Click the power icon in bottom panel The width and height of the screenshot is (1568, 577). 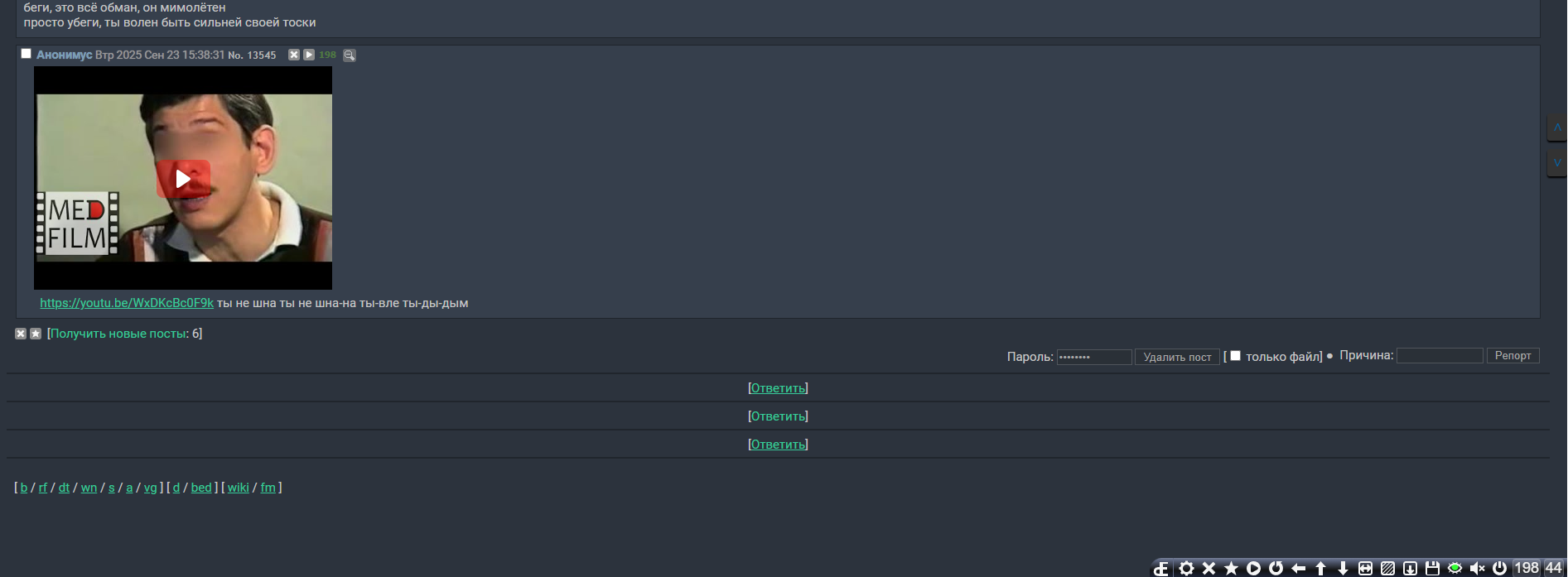[x=1499, y=568]
